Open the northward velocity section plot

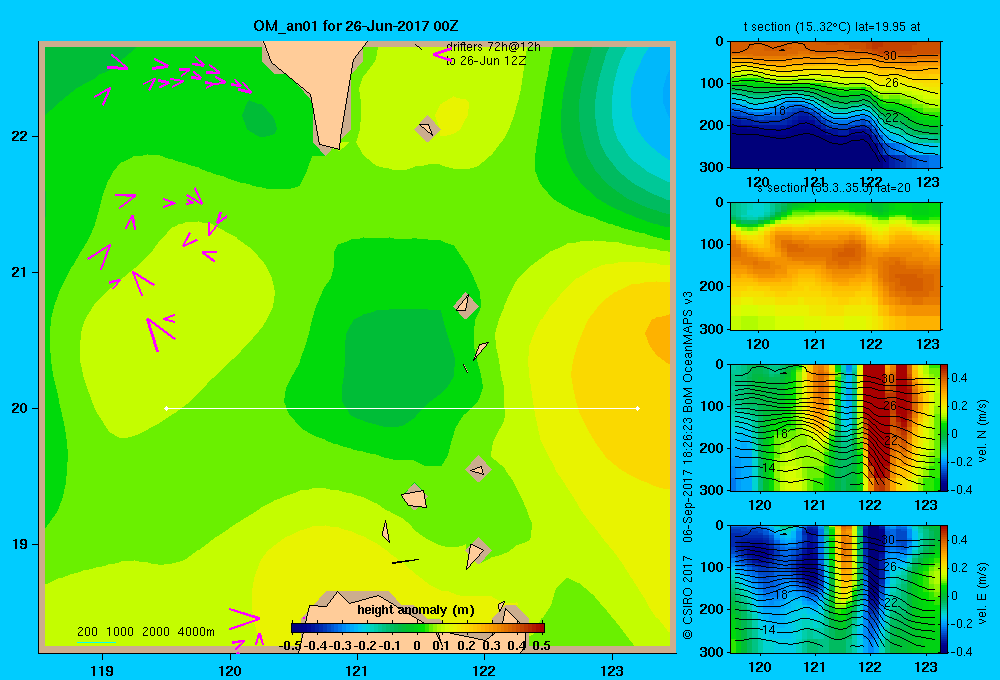(x=835, y=427)
